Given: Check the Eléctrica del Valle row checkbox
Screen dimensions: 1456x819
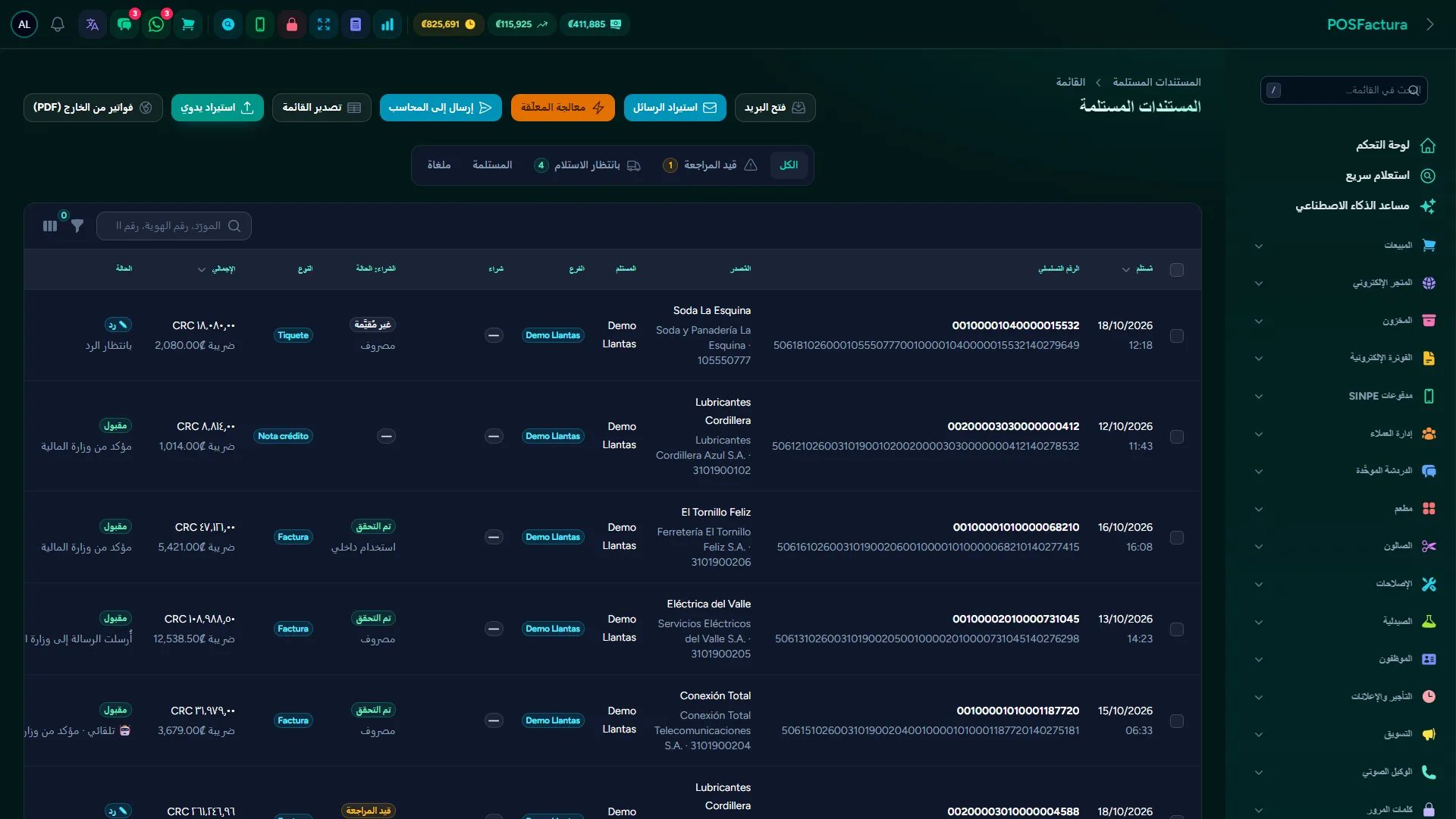Looking at the screenshot, I should point(1177,629).
